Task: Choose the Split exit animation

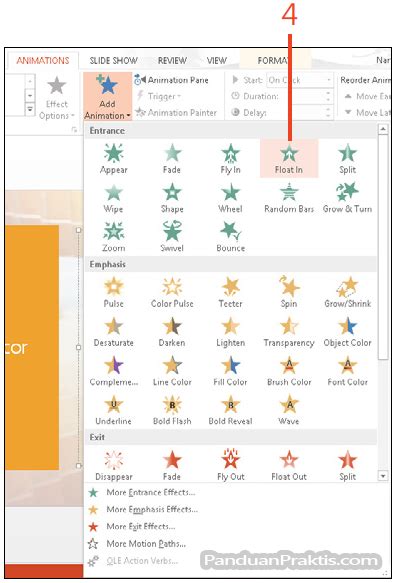Action: pos(347,465)
